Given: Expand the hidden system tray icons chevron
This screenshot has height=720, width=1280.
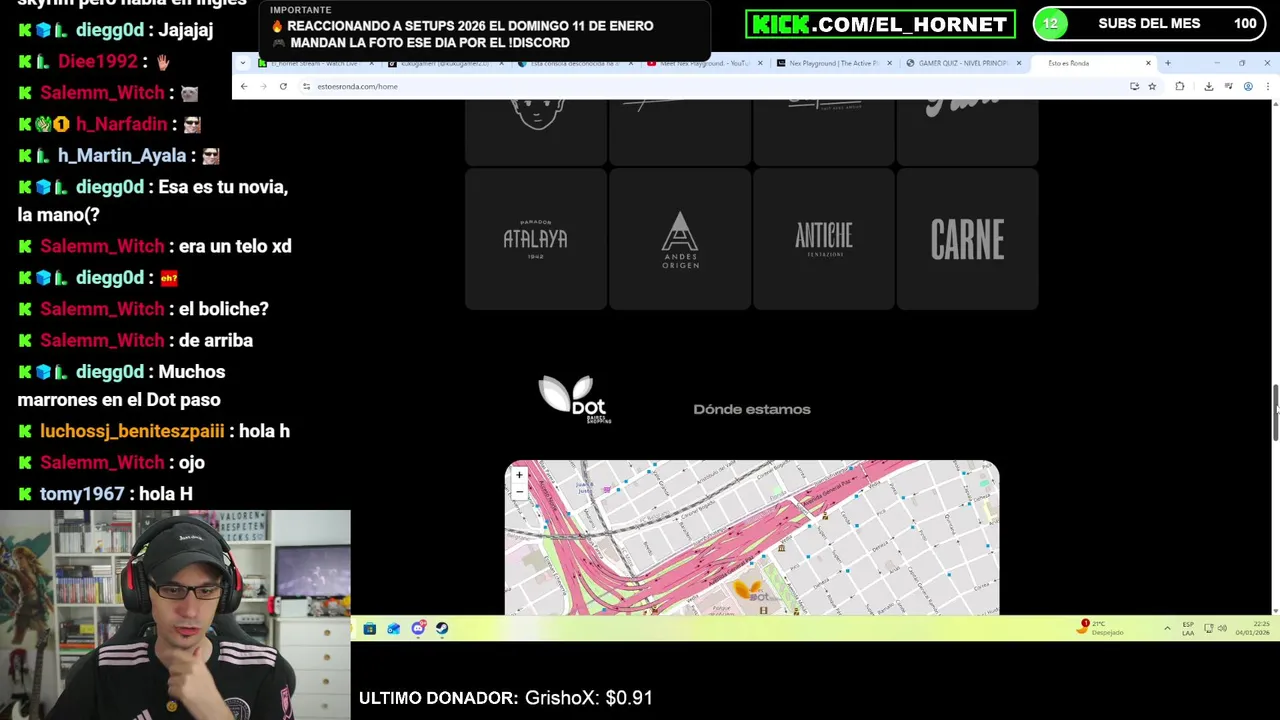Looking at the screenshot, I should tap(1167, 628).
